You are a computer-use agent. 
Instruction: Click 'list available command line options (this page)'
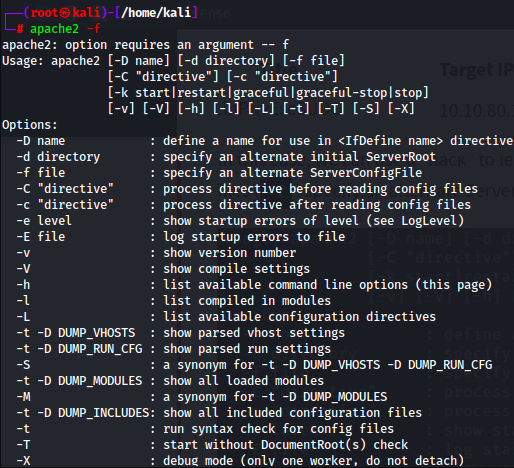coord(327,285)
